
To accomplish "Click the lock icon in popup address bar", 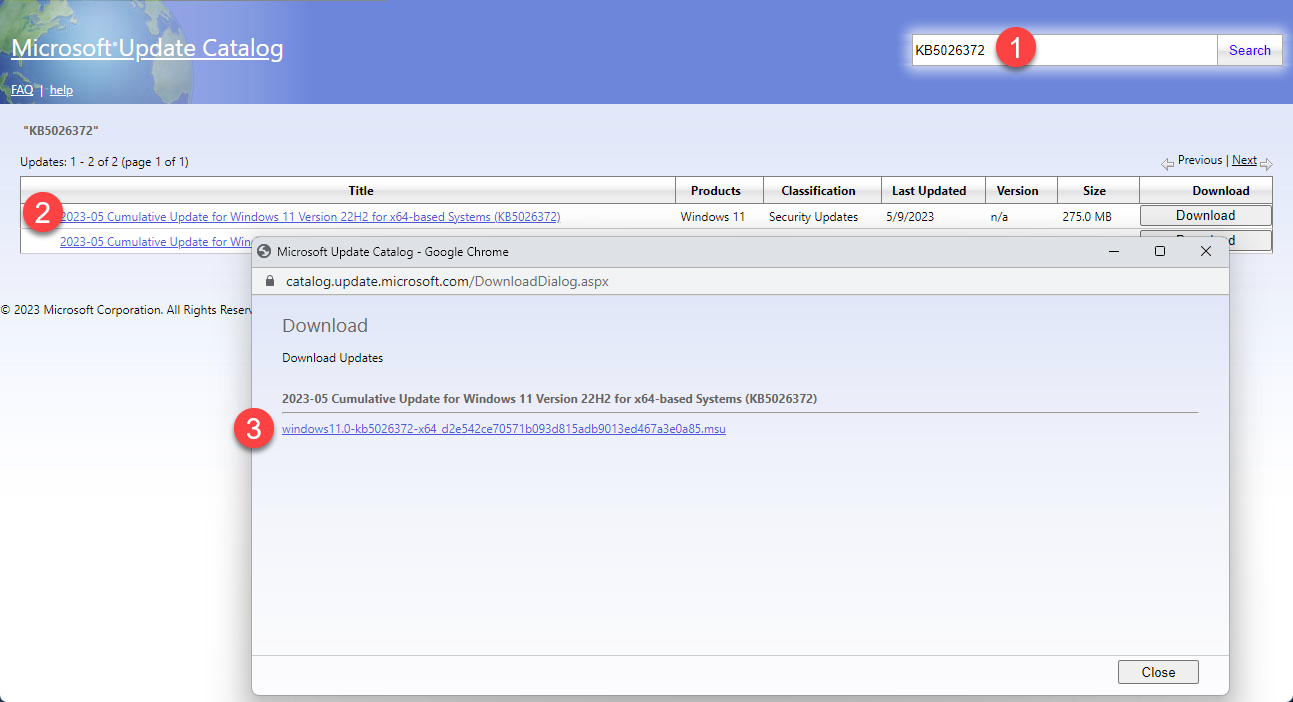I will click(x=269, y=282).
